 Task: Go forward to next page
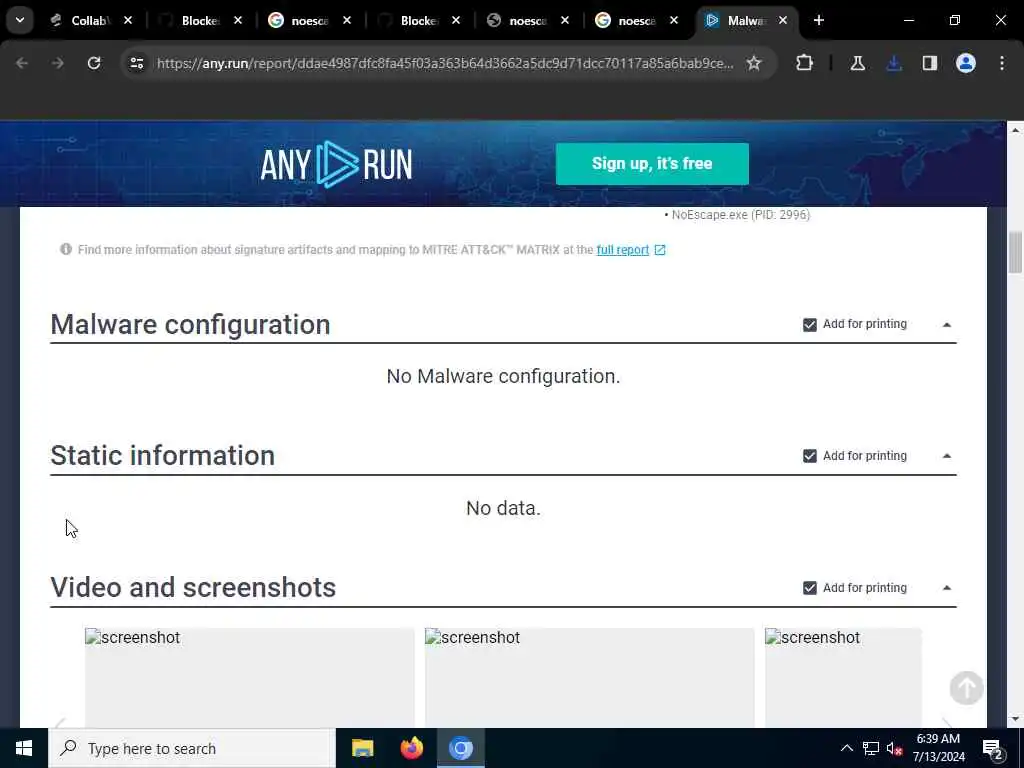[57, 63]
